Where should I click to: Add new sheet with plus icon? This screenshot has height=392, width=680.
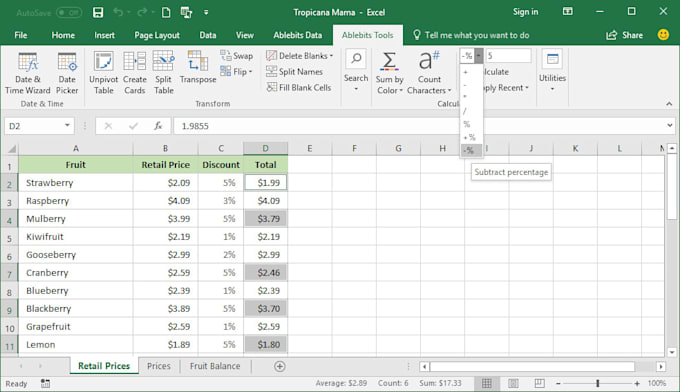(280, 366)
